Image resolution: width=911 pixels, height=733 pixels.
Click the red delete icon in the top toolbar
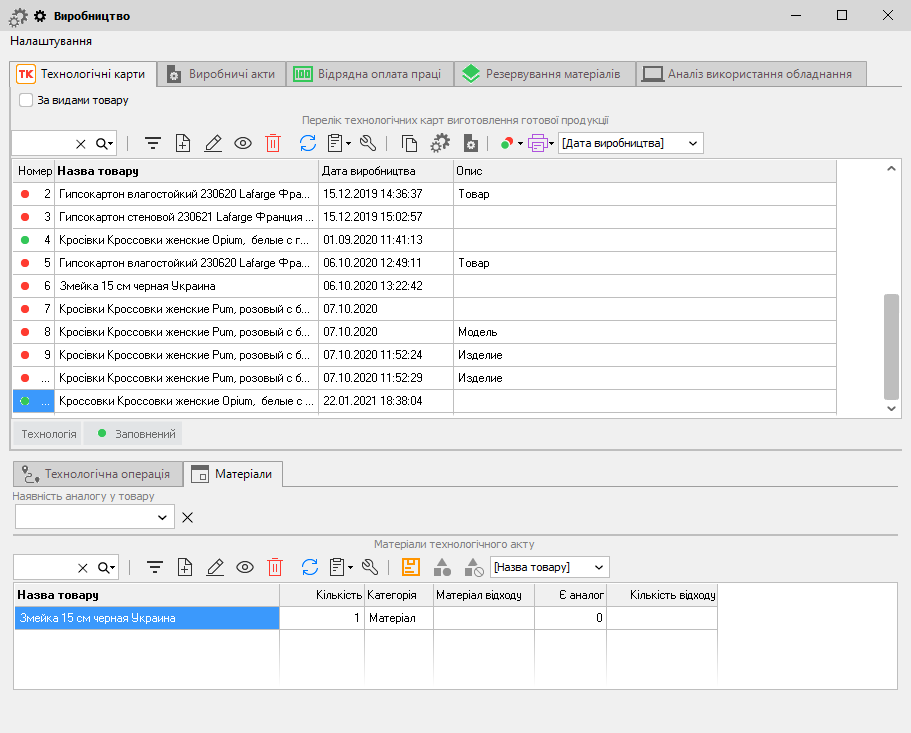click(273, 143)
